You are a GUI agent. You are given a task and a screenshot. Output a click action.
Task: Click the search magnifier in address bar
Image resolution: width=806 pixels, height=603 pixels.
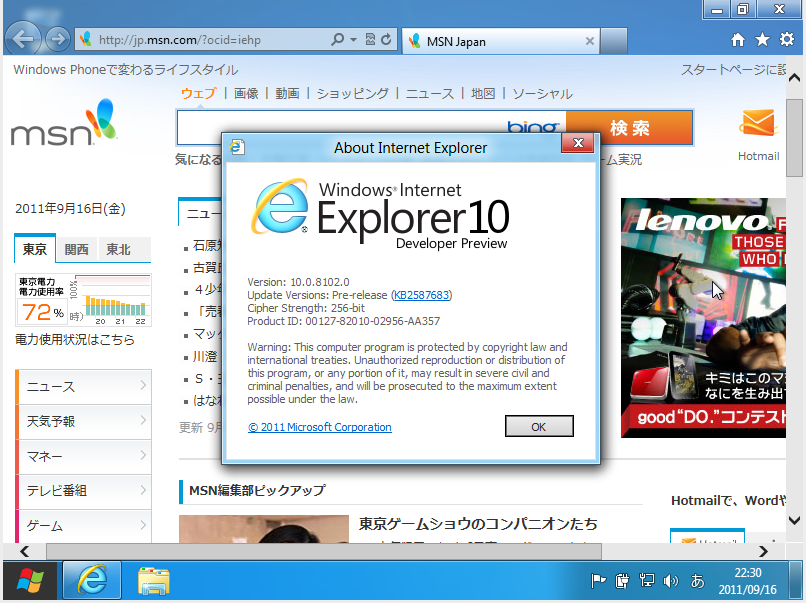pos(337,39)
